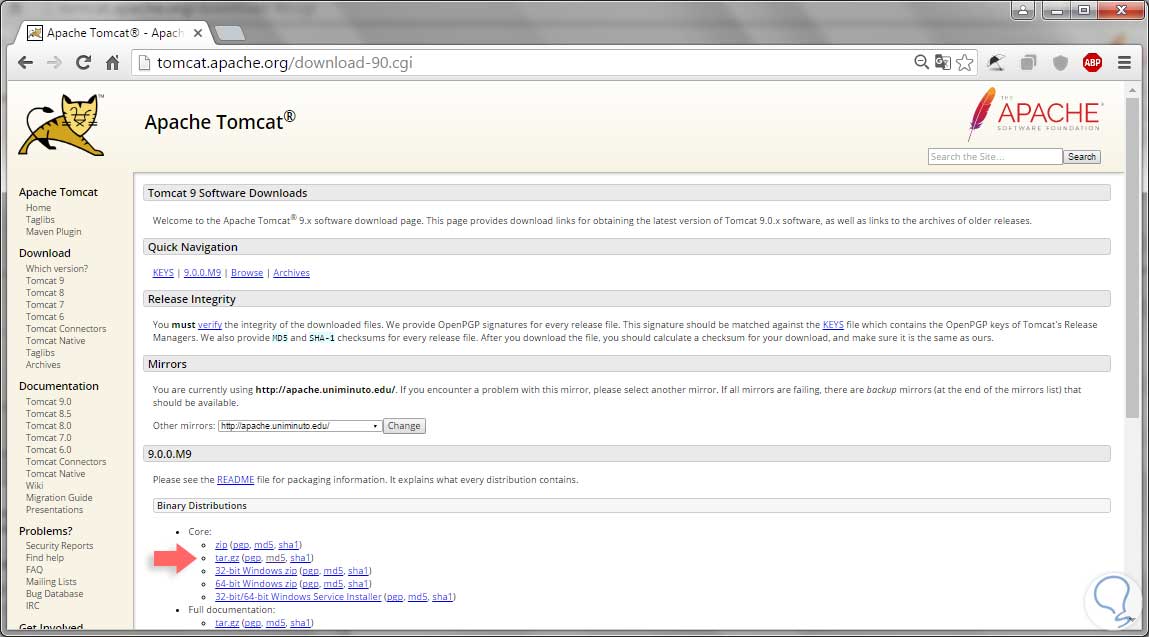Open the Archives quick navigation link

click(292, 273)
